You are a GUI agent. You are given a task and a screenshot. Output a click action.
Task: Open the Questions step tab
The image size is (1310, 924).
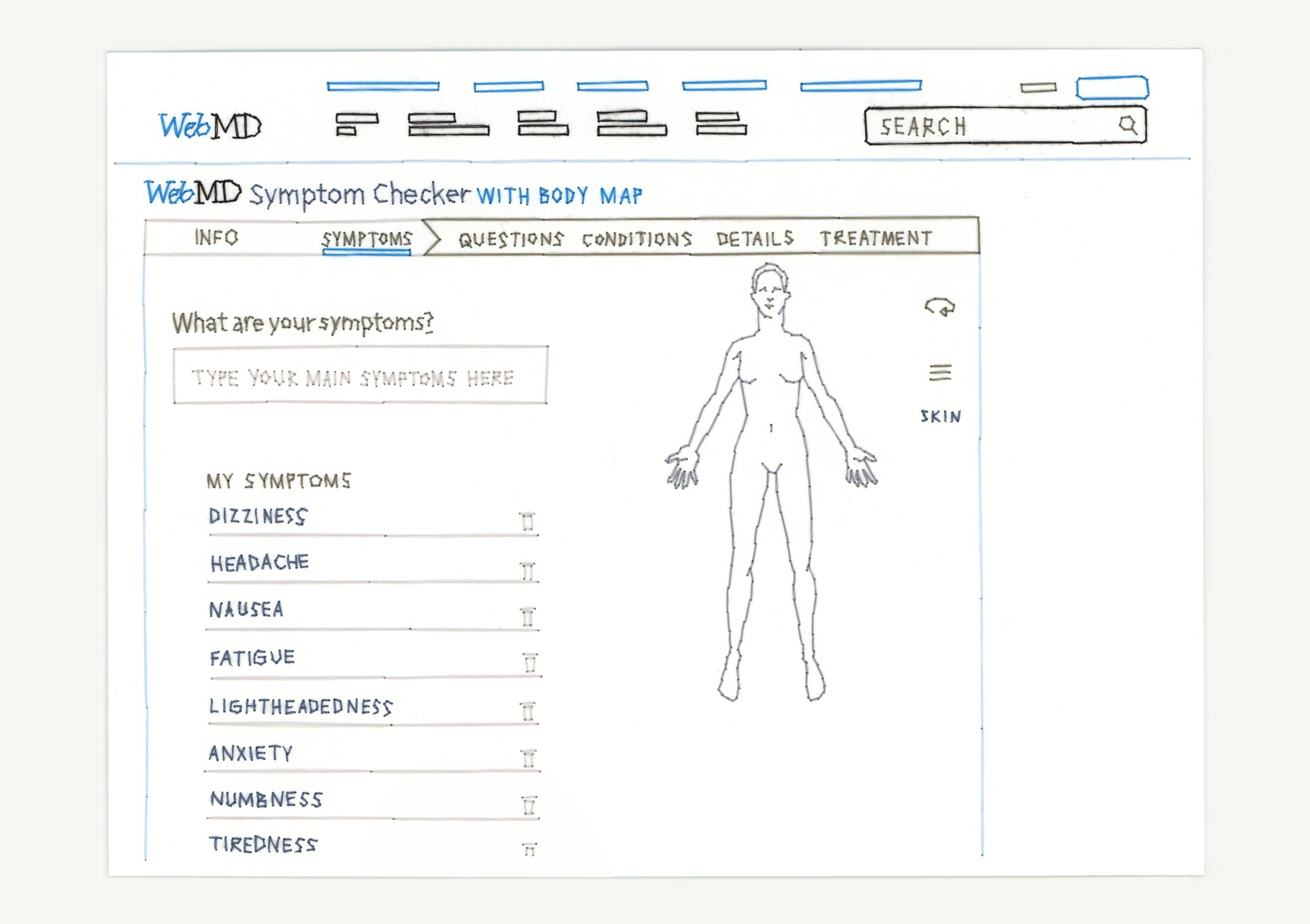[511, 239]
